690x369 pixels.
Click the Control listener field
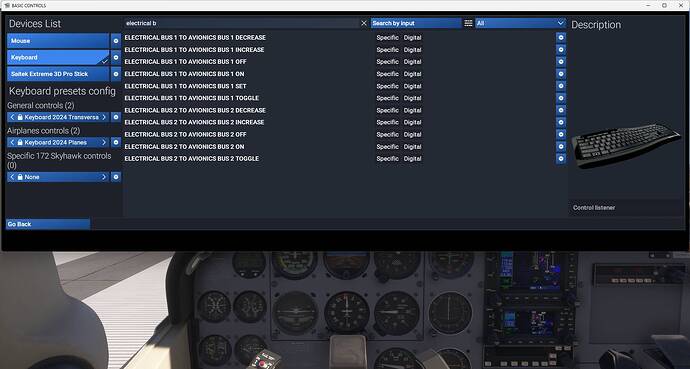click(626, 208)
